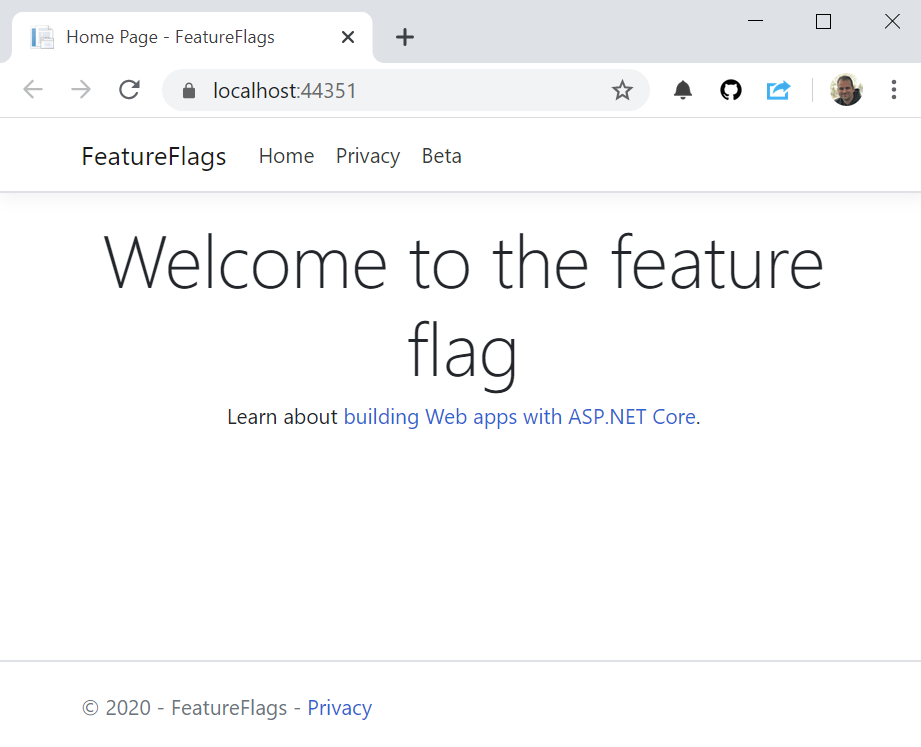Click the footer Privacy link
The height and width of the screenshot is (747, 921).
(x=339, y=707)
